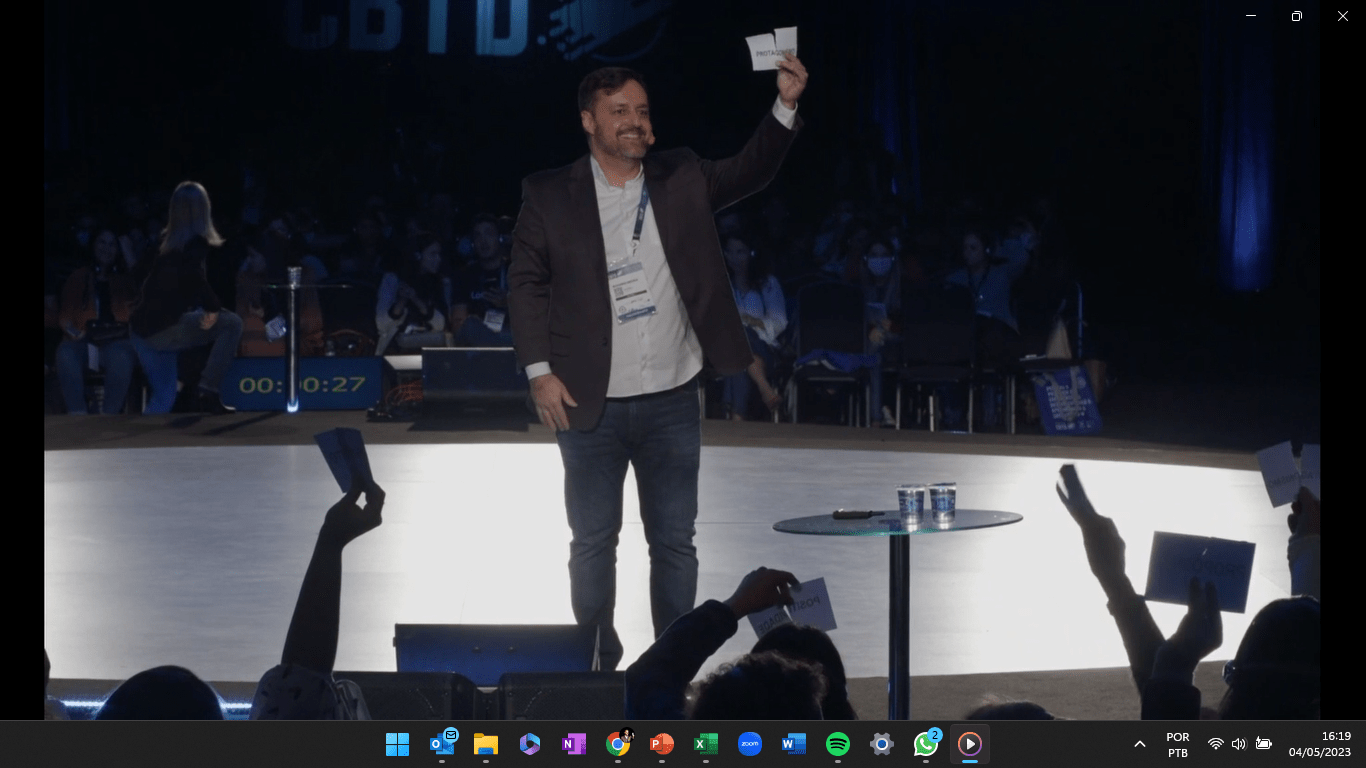Open Microsoft Outlook
The width and height of the screenshot is (1366, 768).
tap(441, 743)
